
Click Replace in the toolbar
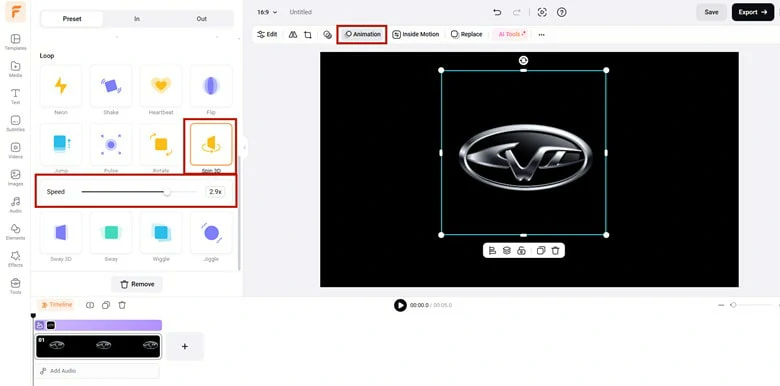(467, 34)
